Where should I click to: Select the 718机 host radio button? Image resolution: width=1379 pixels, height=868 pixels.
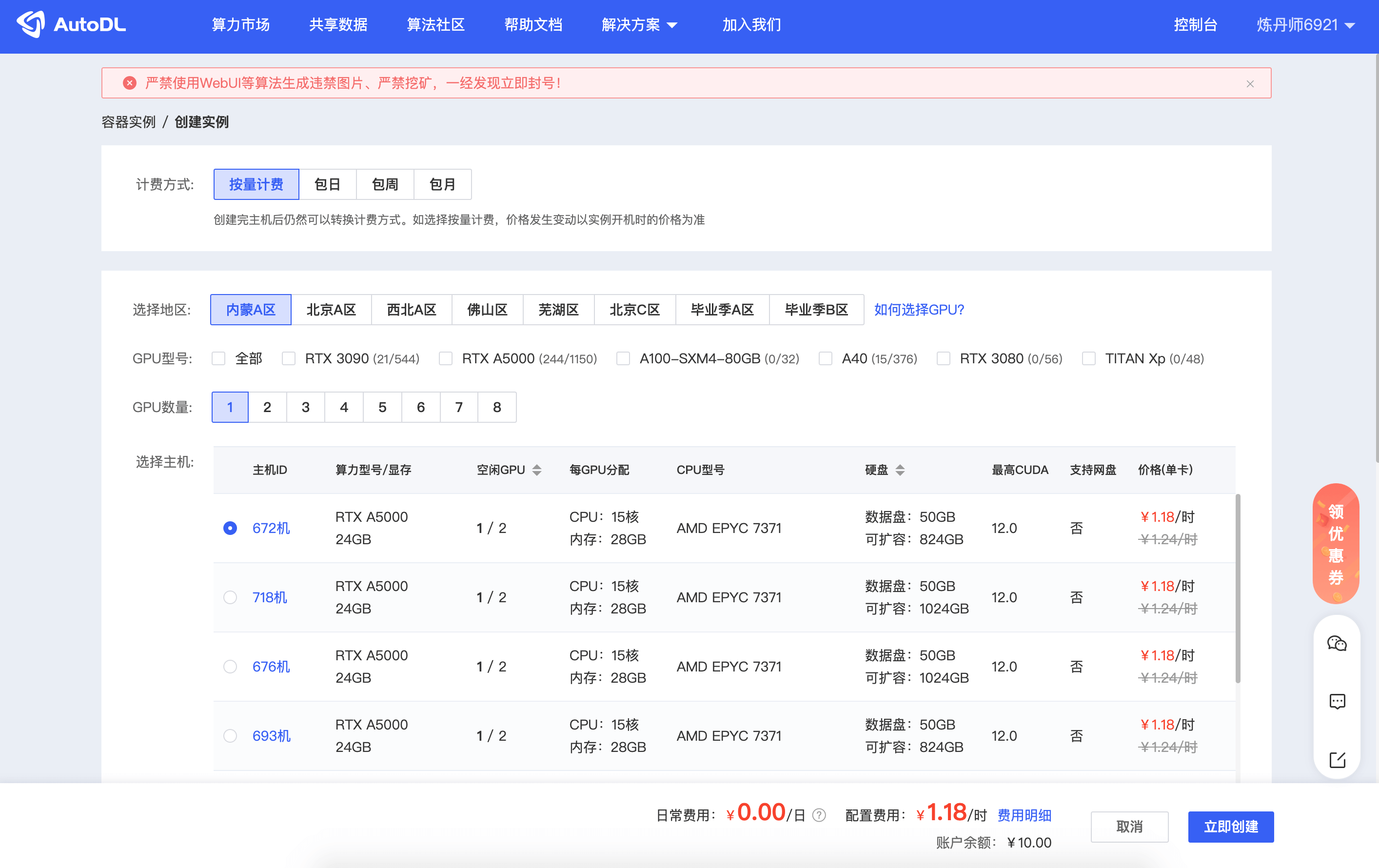coord(230,597)
